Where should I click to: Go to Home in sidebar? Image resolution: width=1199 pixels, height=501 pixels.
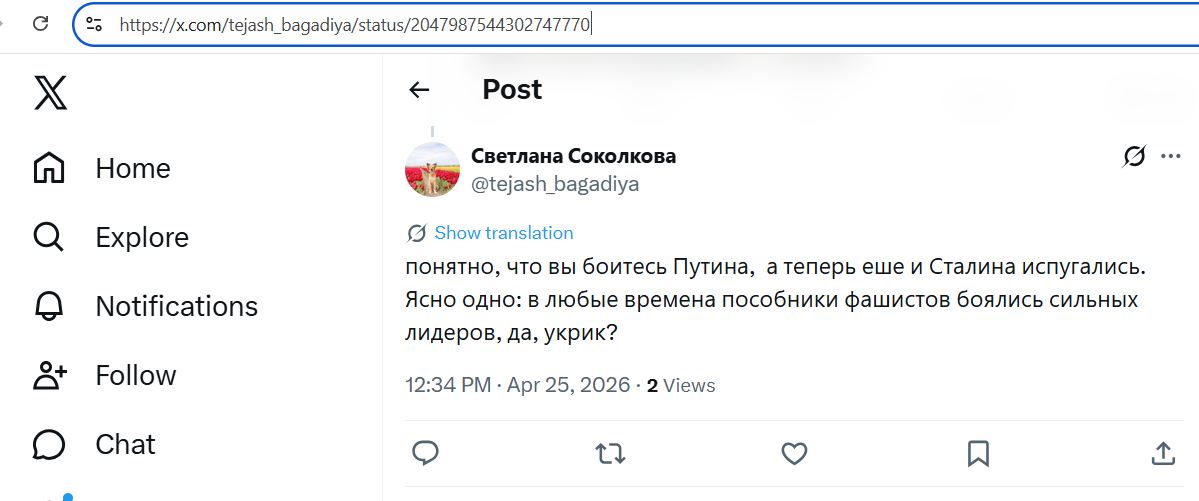49,168
